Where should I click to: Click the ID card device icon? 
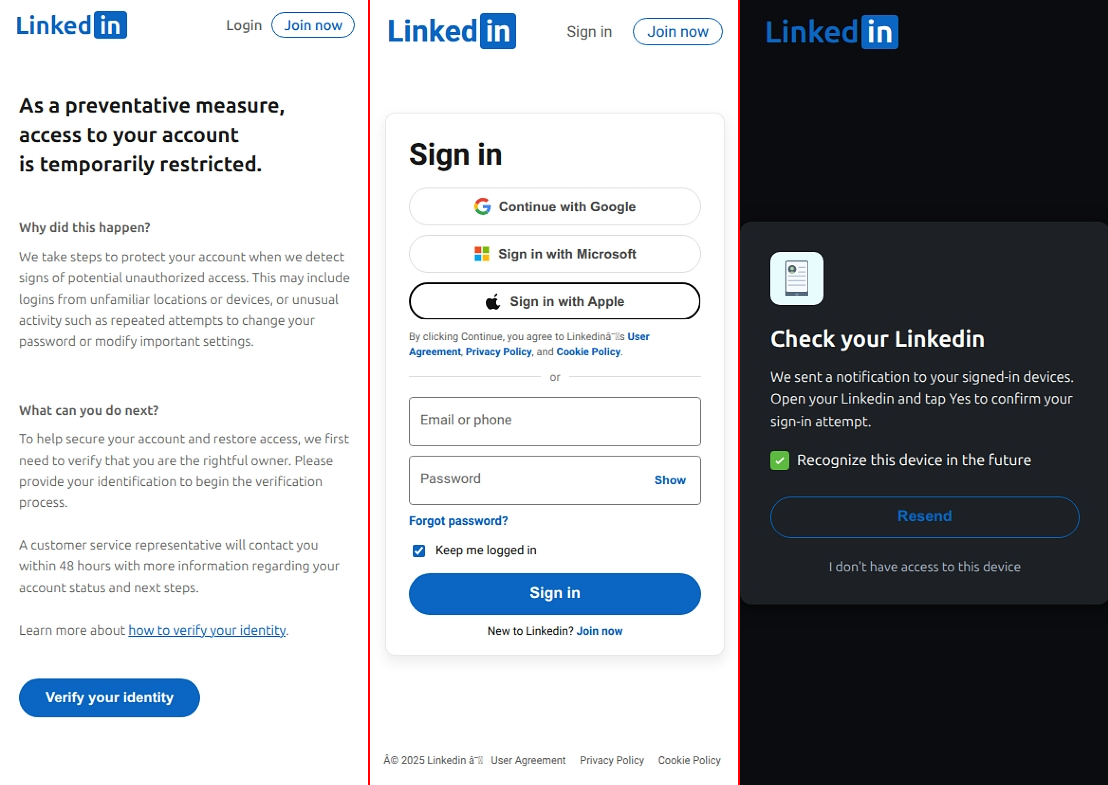[x=797, y=278]
